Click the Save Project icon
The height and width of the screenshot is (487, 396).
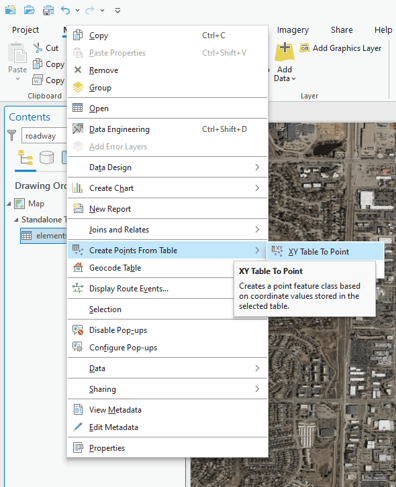pos(48,10)
